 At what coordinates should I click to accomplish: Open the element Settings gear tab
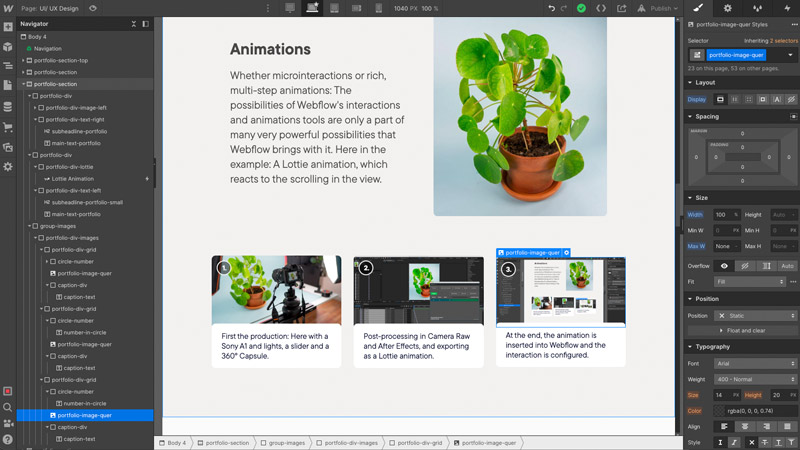point(727,8)
